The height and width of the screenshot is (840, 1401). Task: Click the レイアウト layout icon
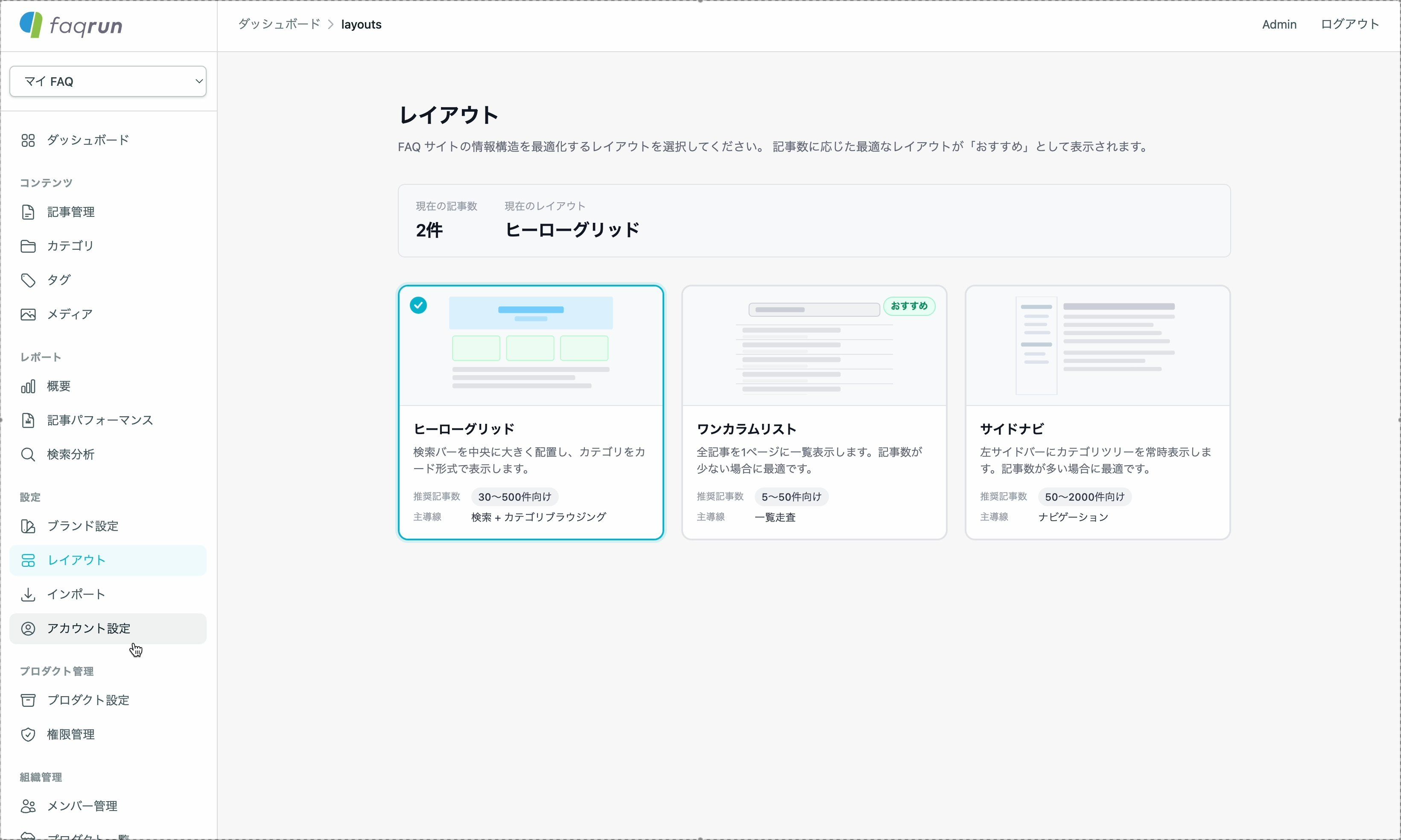click(28, 560)
